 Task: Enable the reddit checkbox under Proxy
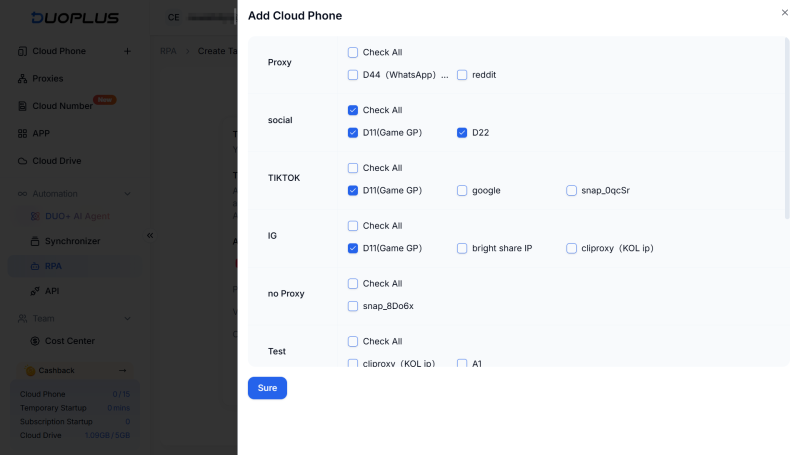coord(462,75)
